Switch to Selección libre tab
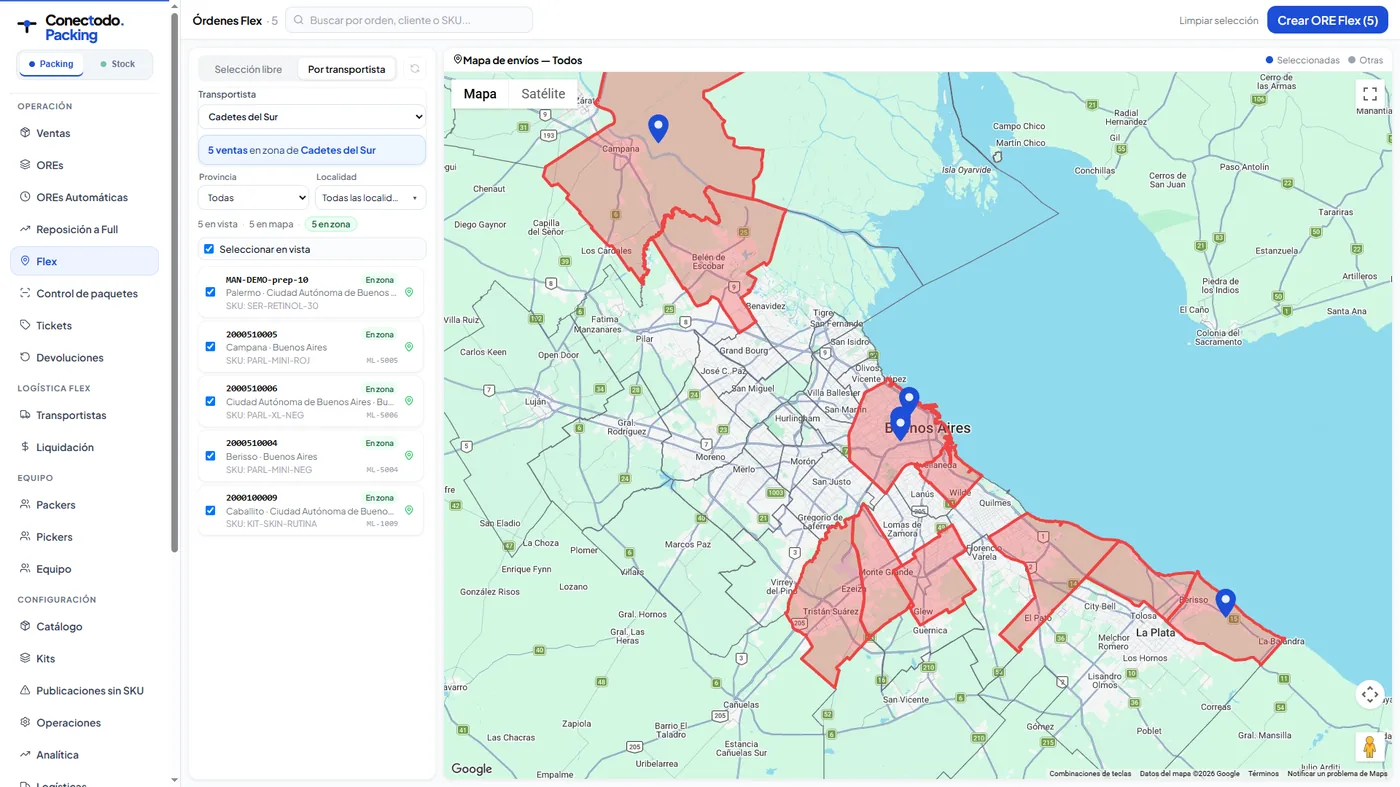 click(248, 69)
